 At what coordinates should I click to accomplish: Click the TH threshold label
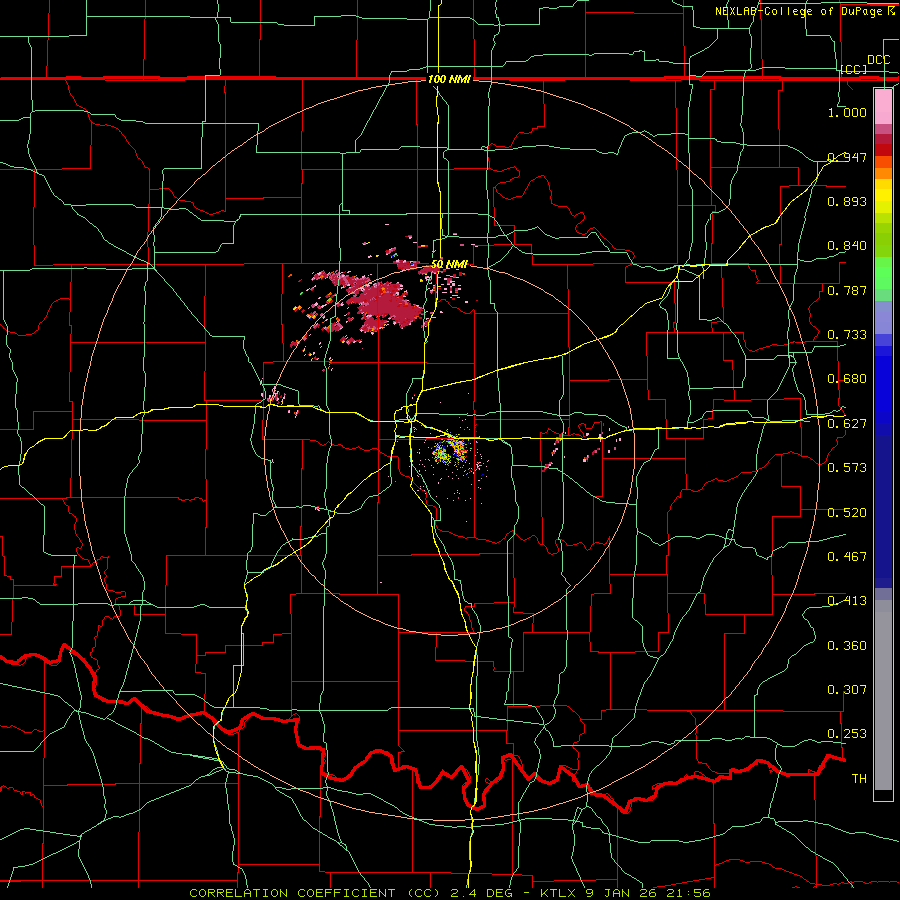point(859,779)
